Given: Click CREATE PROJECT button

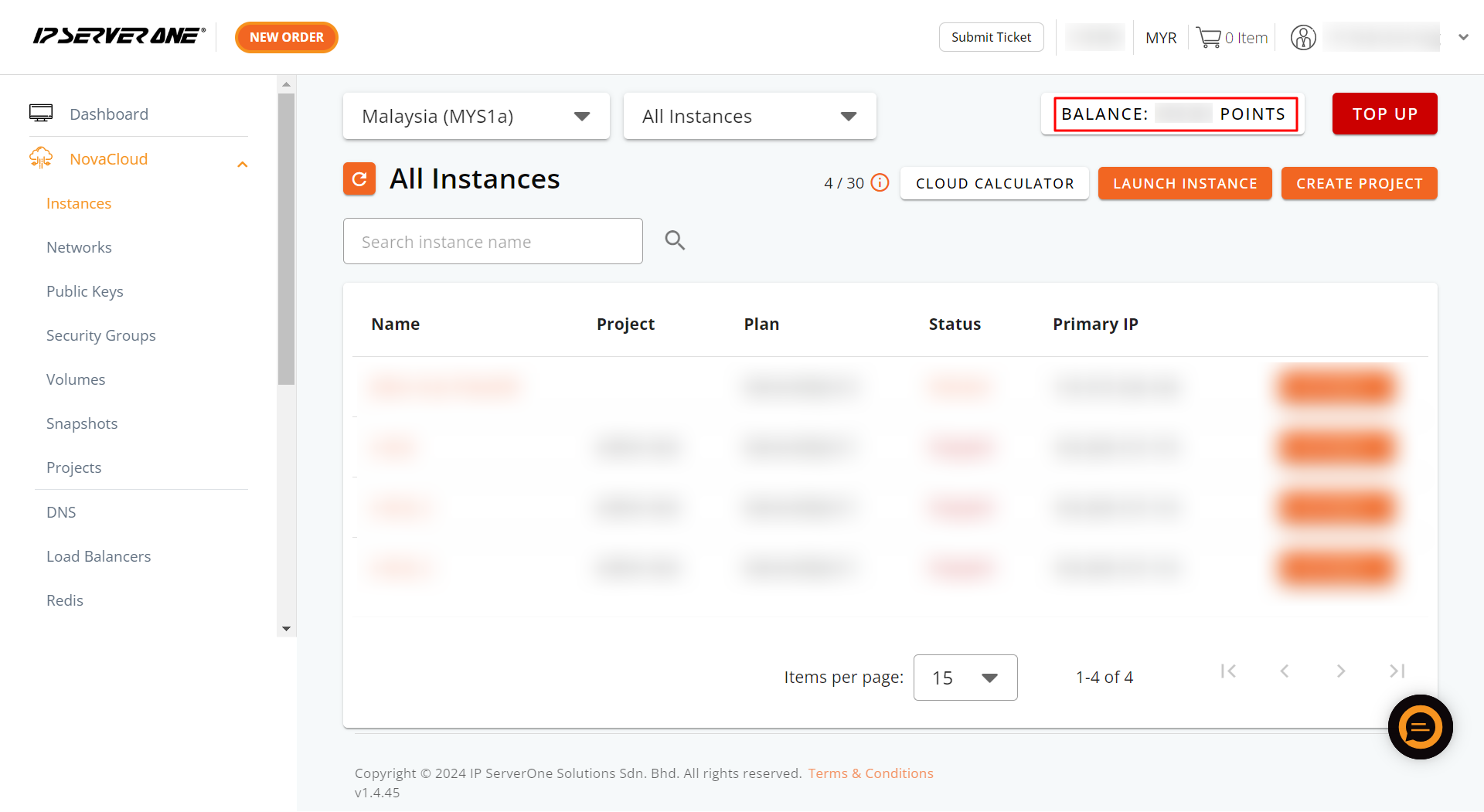Looking at the screenshot, I should click(x=1360, y=183).
